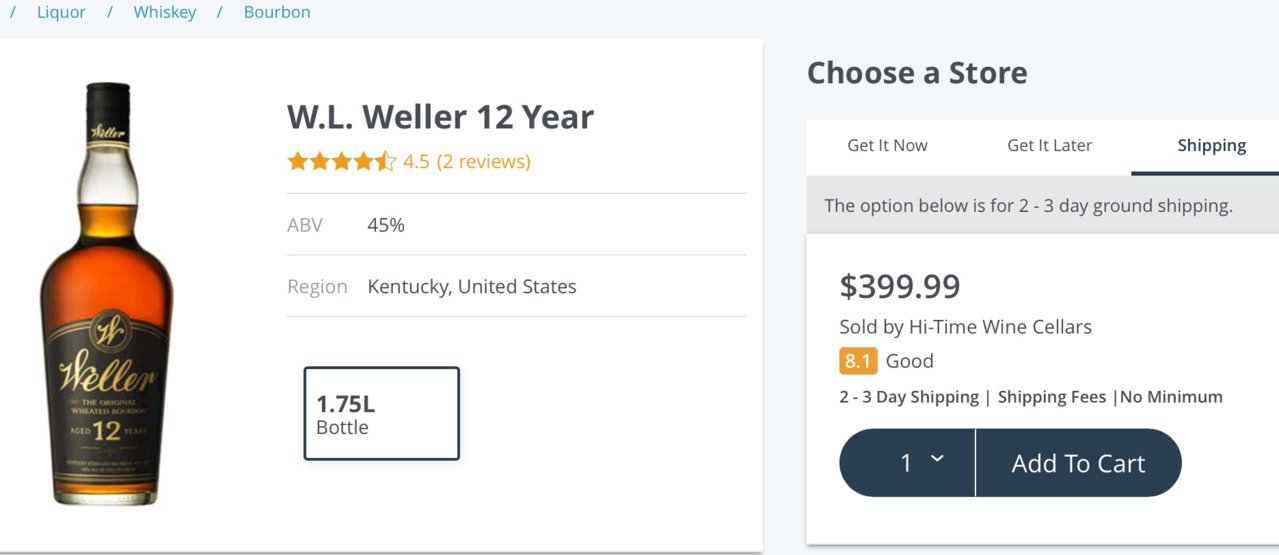Add the item to cart
The image size is (1279, 555).
(x=1078, y=463)
